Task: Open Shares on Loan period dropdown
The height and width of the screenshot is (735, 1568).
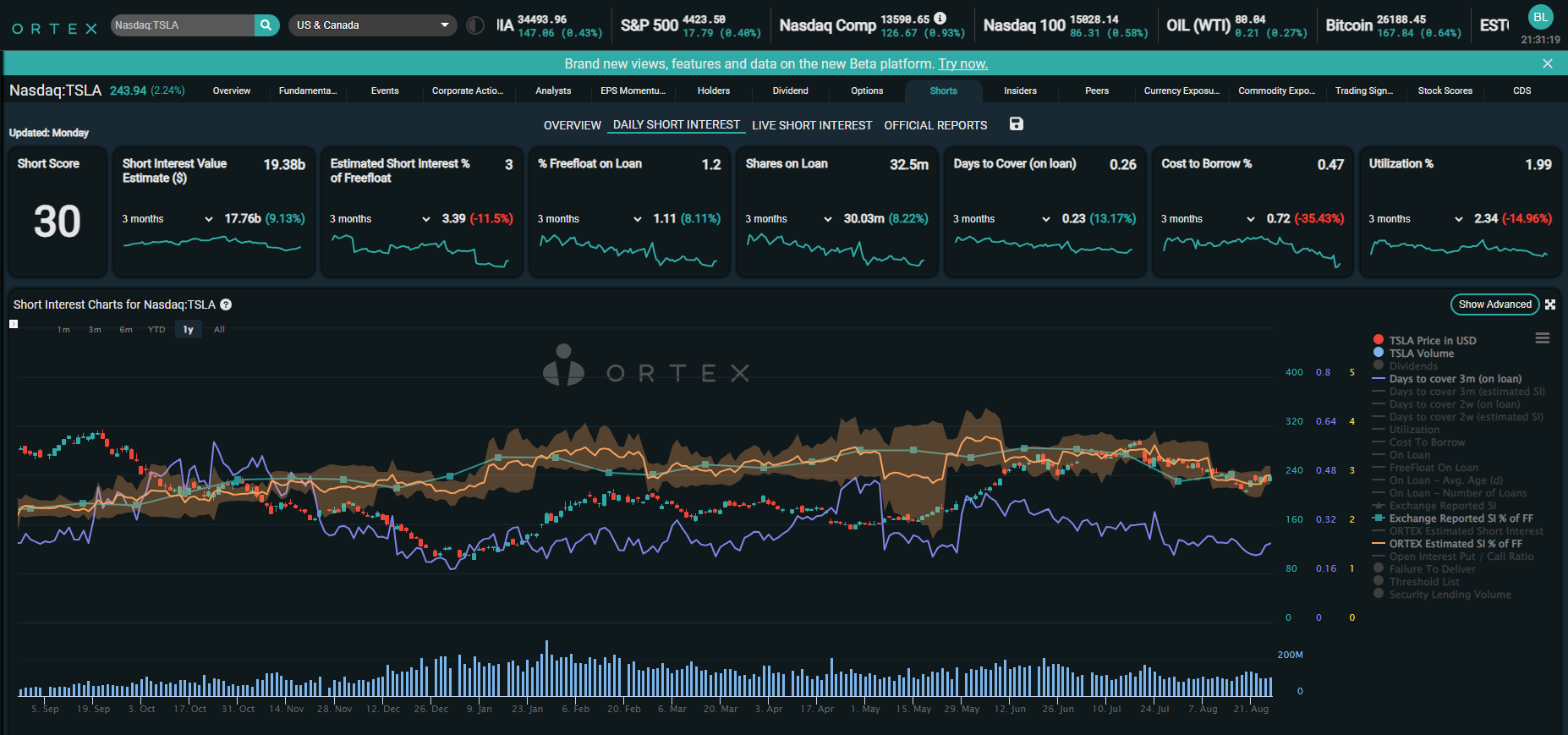Action: [x=789, y=219]
